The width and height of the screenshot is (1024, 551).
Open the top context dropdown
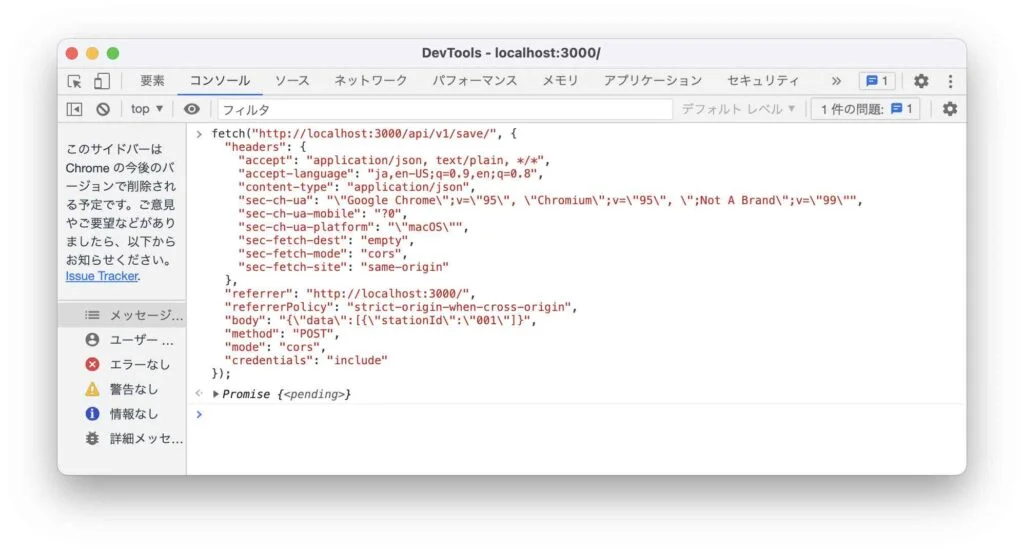[x=147, y=109]
